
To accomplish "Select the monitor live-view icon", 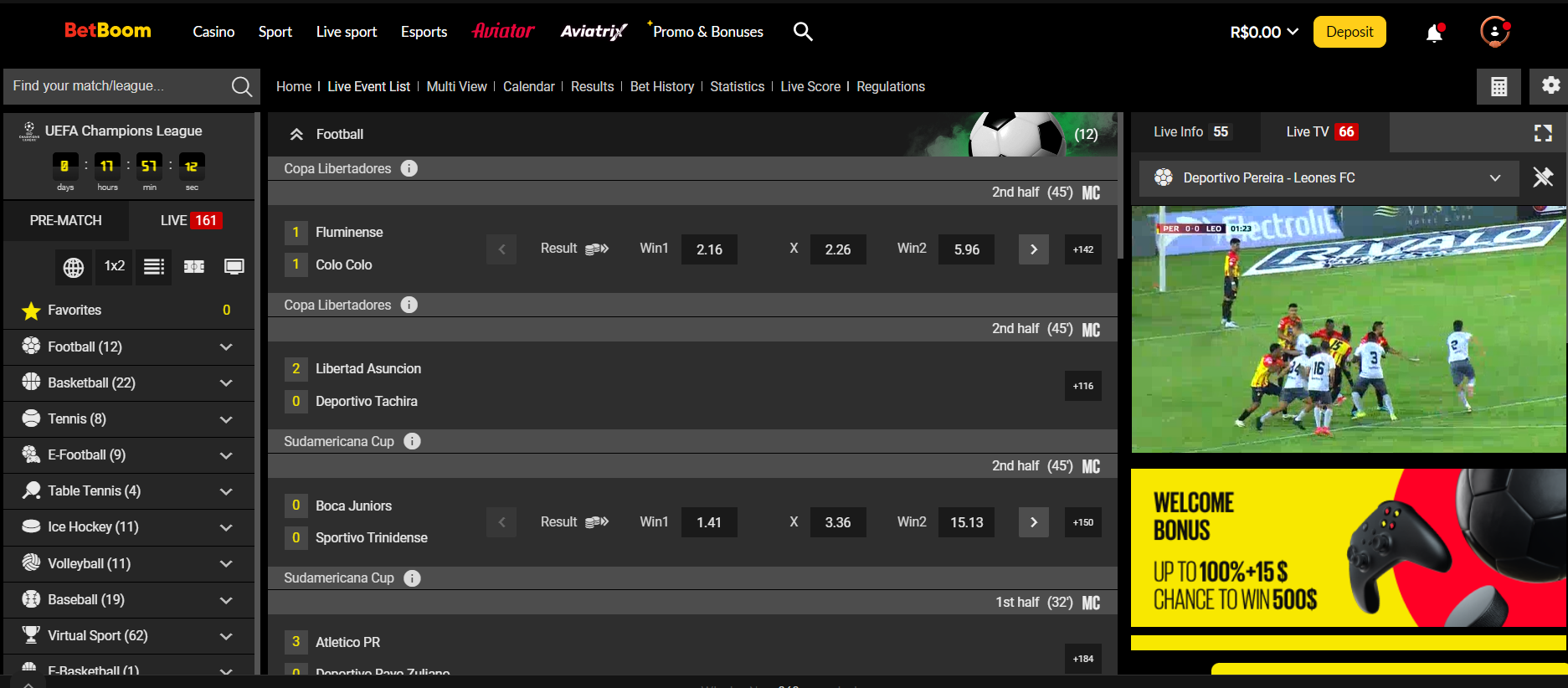I will (x=234, y=267).
